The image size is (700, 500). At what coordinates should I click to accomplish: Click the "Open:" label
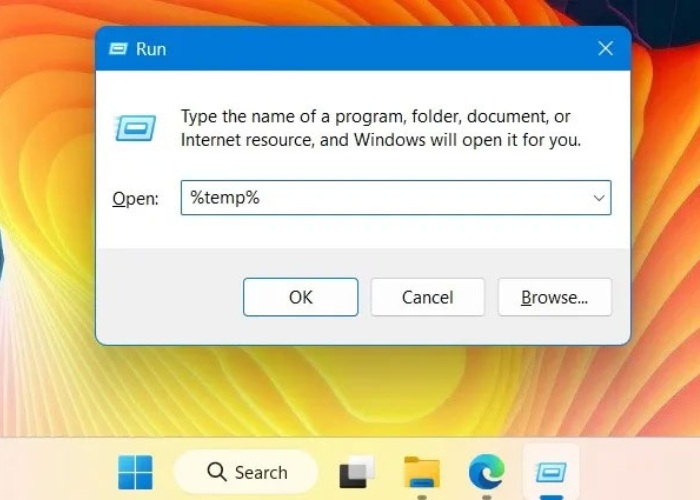135,199
